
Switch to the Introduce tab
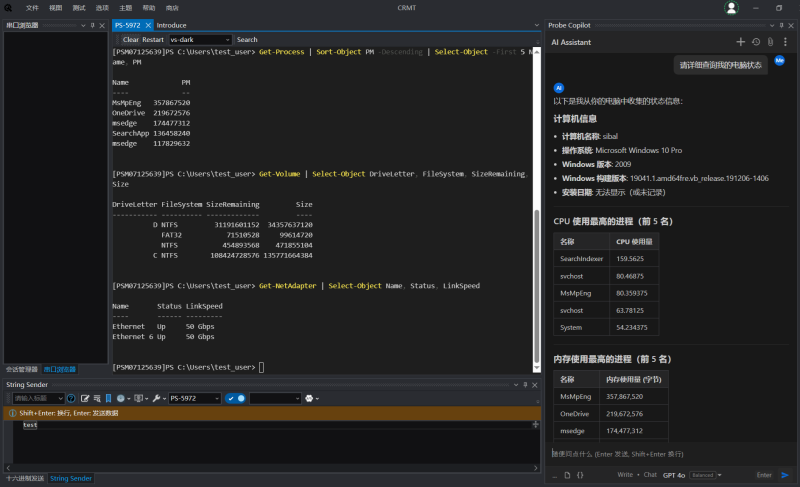(171, 25)
